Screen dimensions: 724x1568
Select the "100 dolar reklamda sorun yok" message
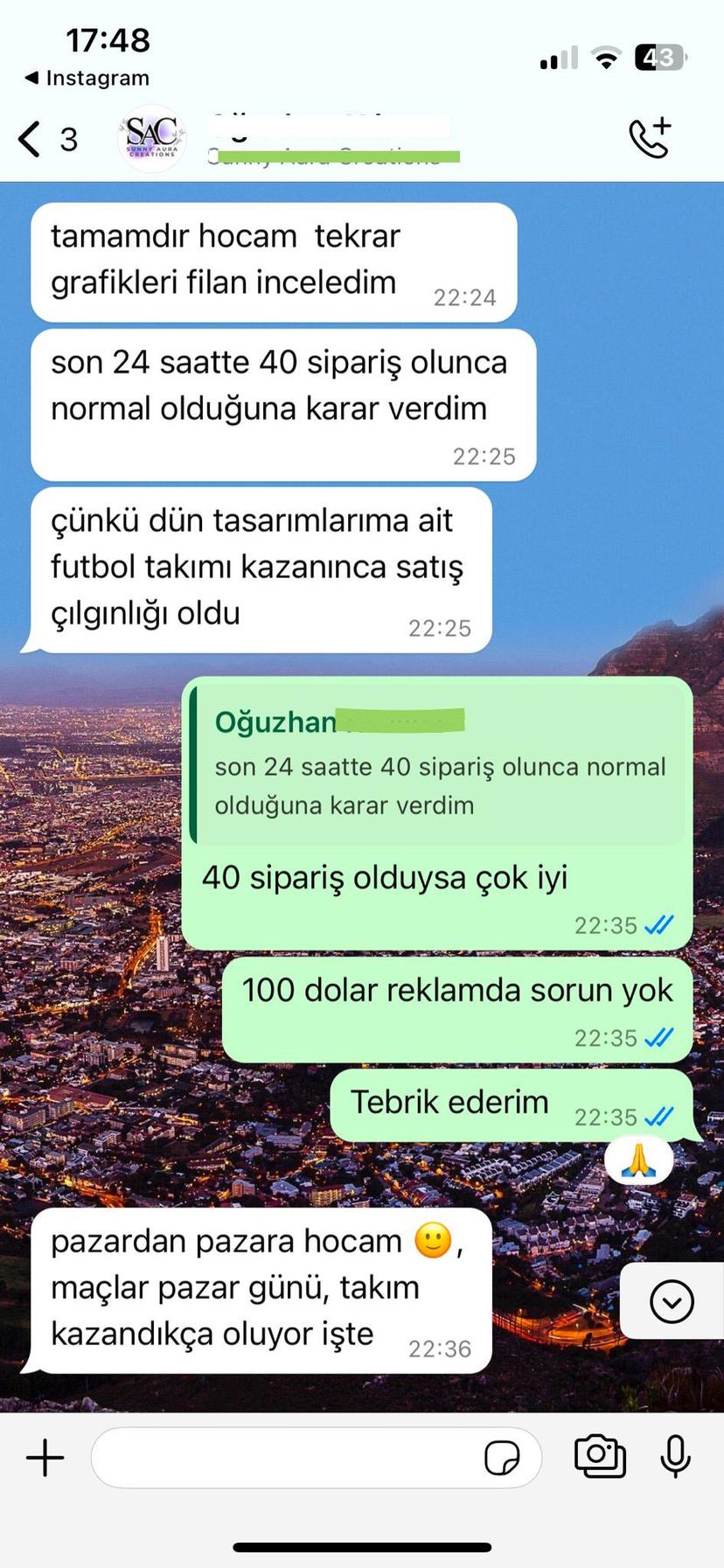point(457,1009)
